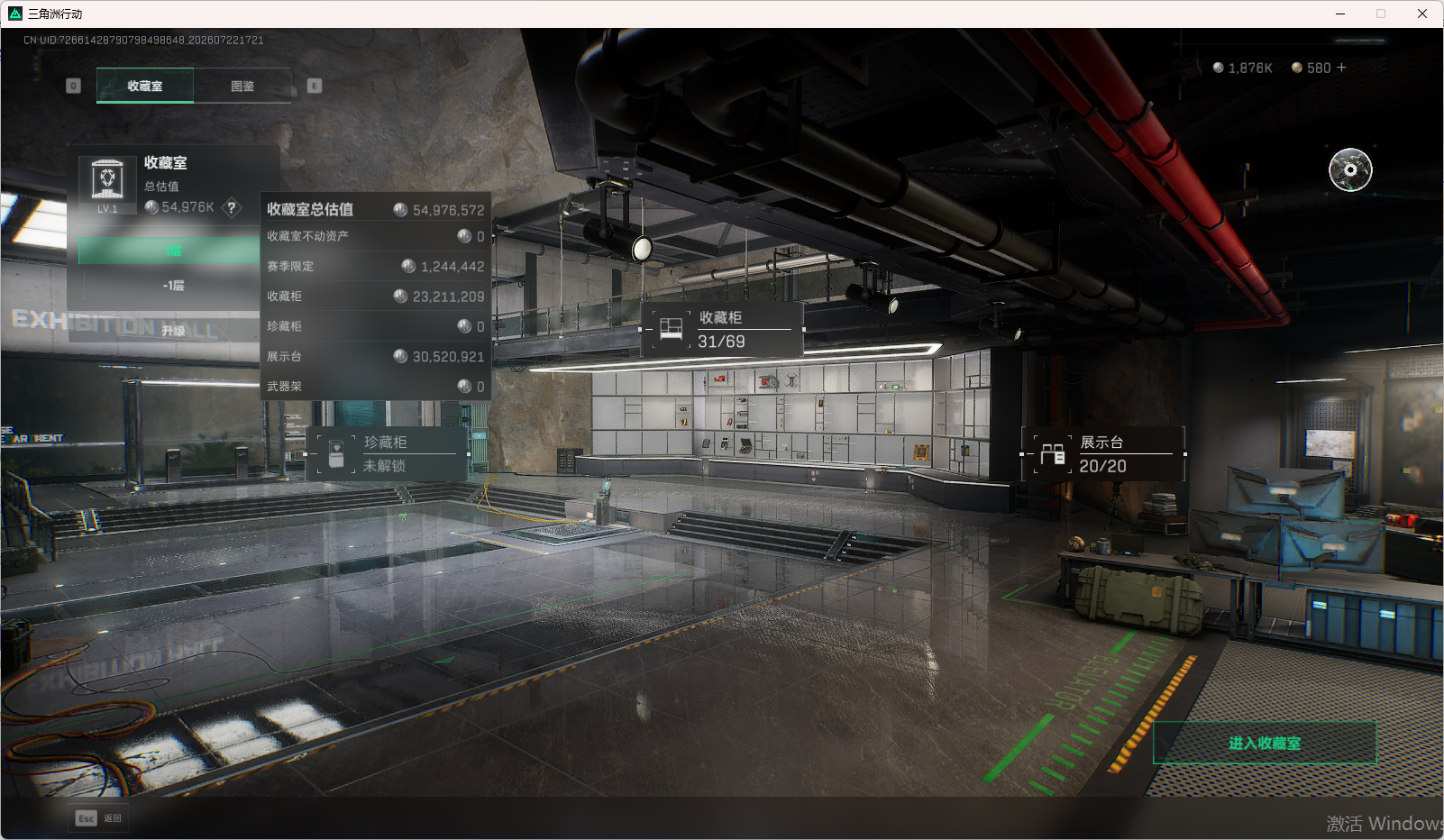Click the 收藏柜 23,211,209 row
Image resolution: width=1444 pixels, height=840 pixels.
coord(376,296)
